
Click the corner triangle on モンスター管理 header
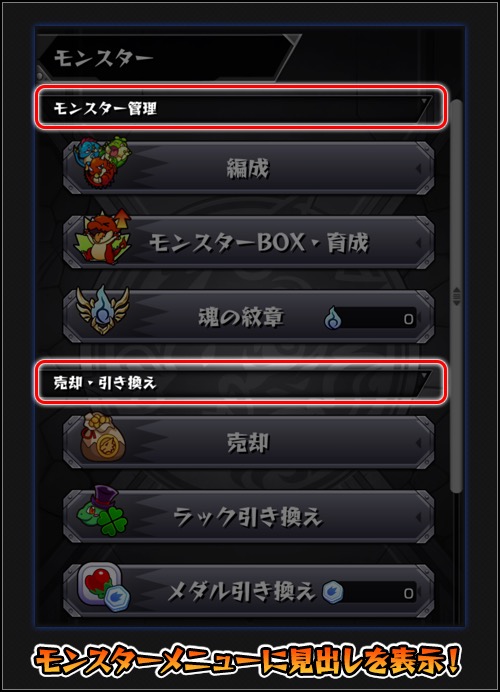point(424,102)
